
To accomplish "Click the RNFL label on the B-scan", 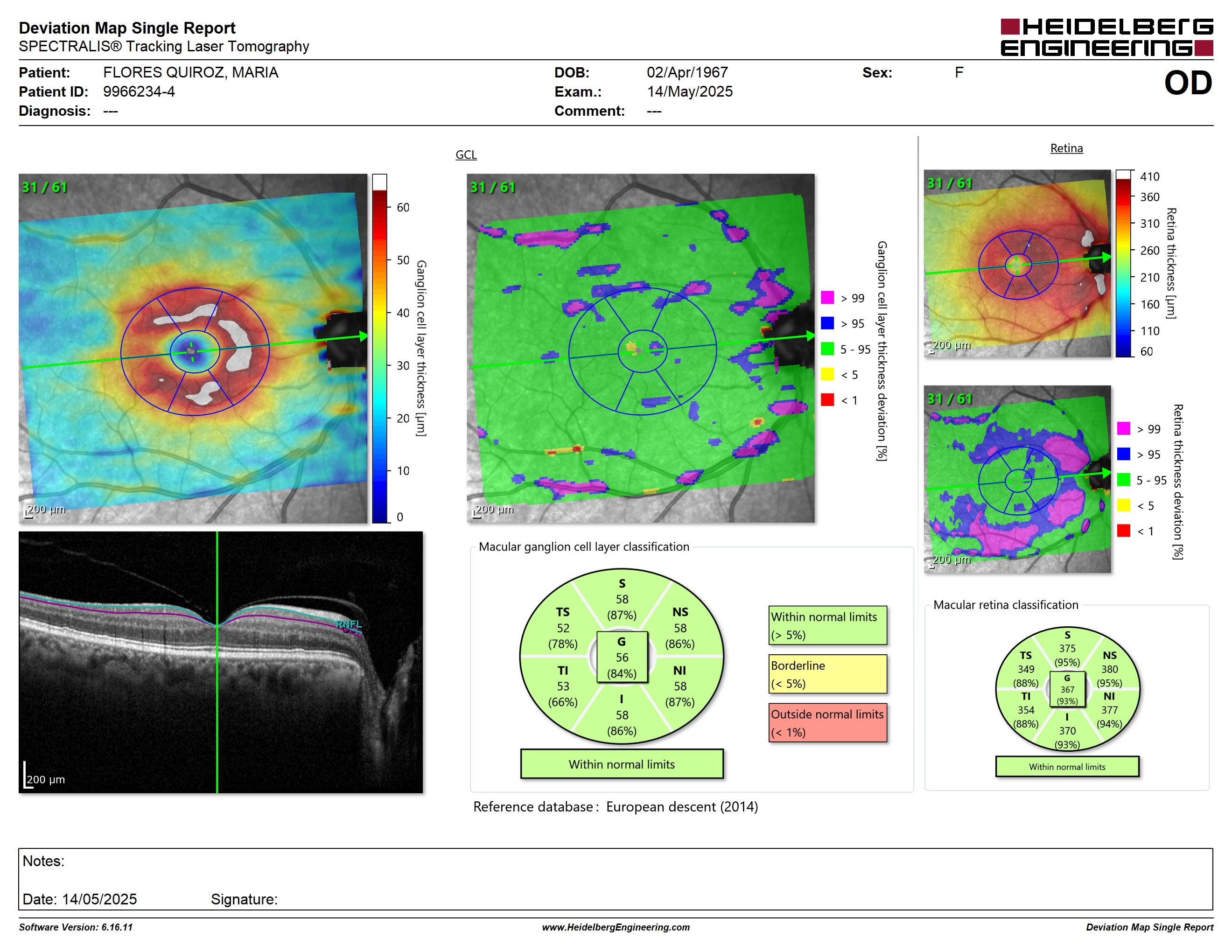I will tap(349, 624).
